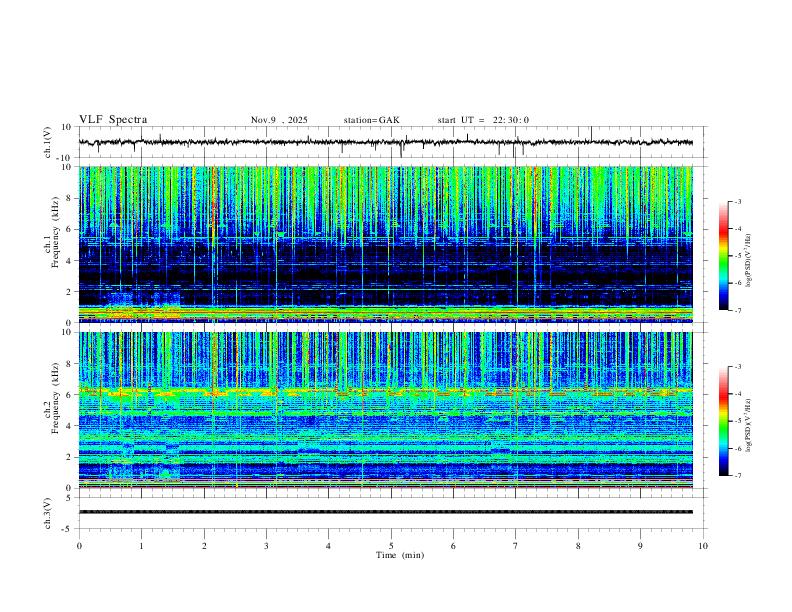Click the ch.2 log(PSD) colorbar label

(x=748, y=425)
